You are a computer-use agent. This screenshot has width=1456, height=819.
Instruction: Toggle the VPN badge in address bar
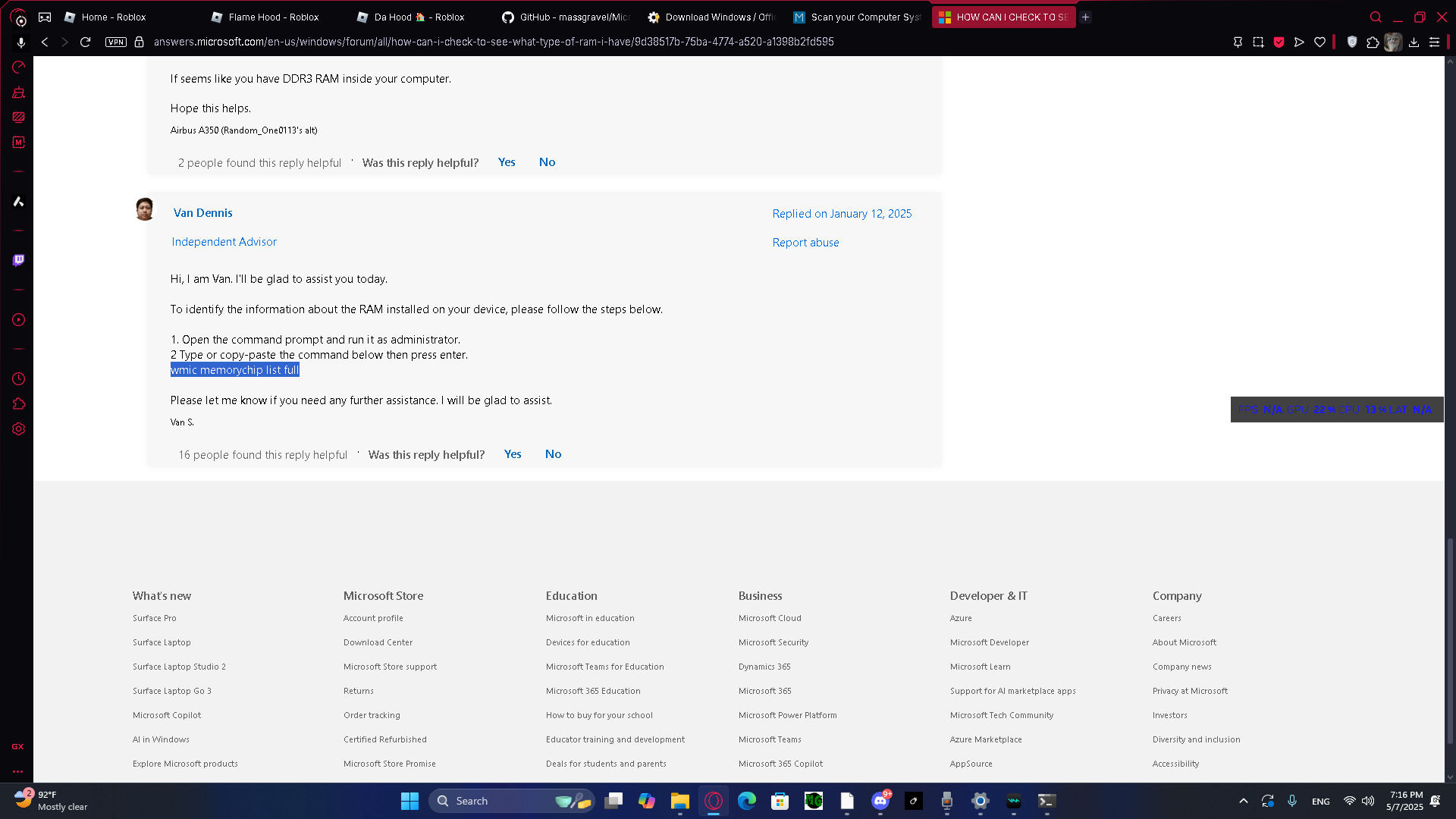point(116,42)
